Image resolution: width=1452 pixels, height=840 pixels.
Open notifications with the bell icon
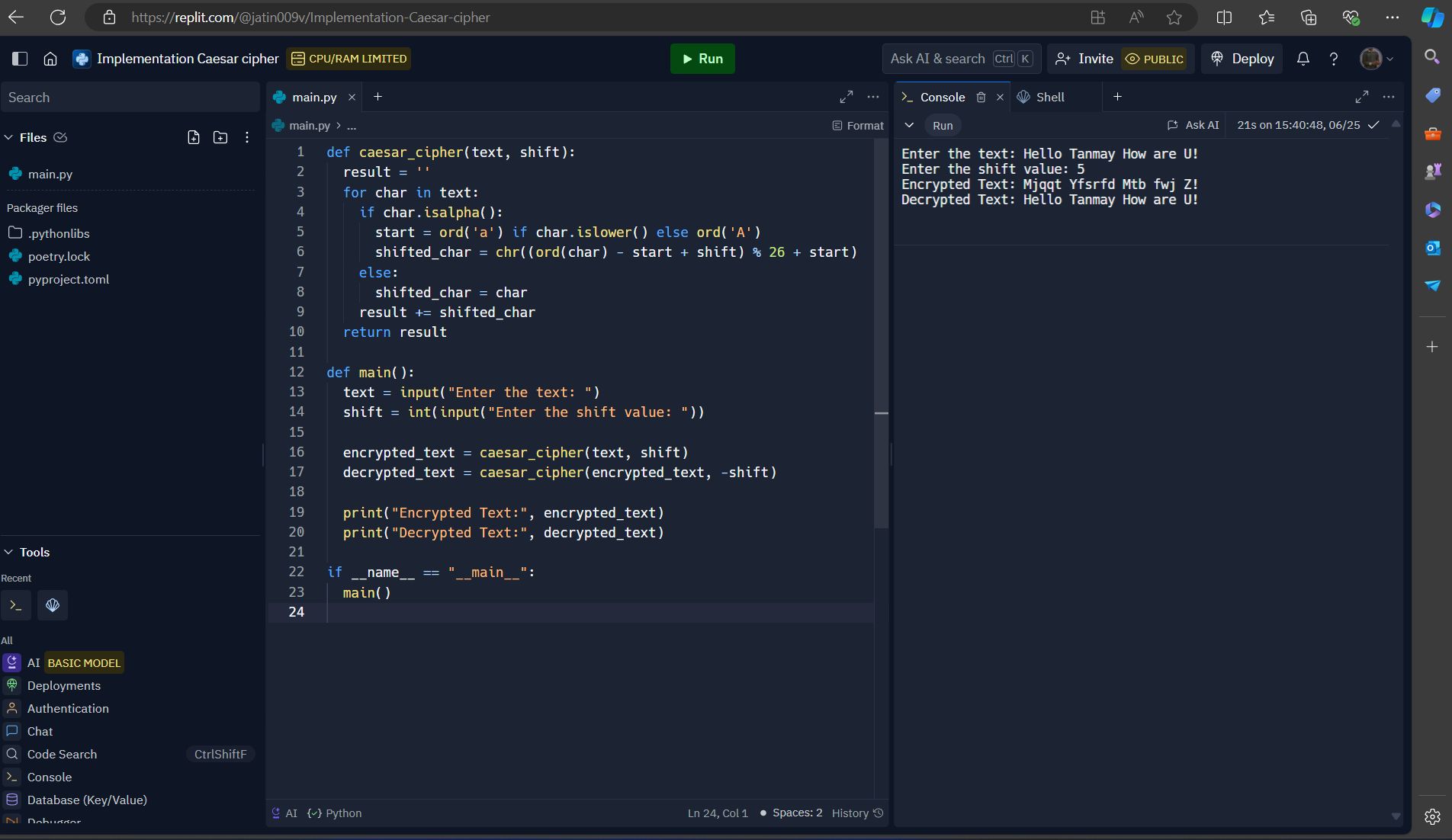point(1303,59)
